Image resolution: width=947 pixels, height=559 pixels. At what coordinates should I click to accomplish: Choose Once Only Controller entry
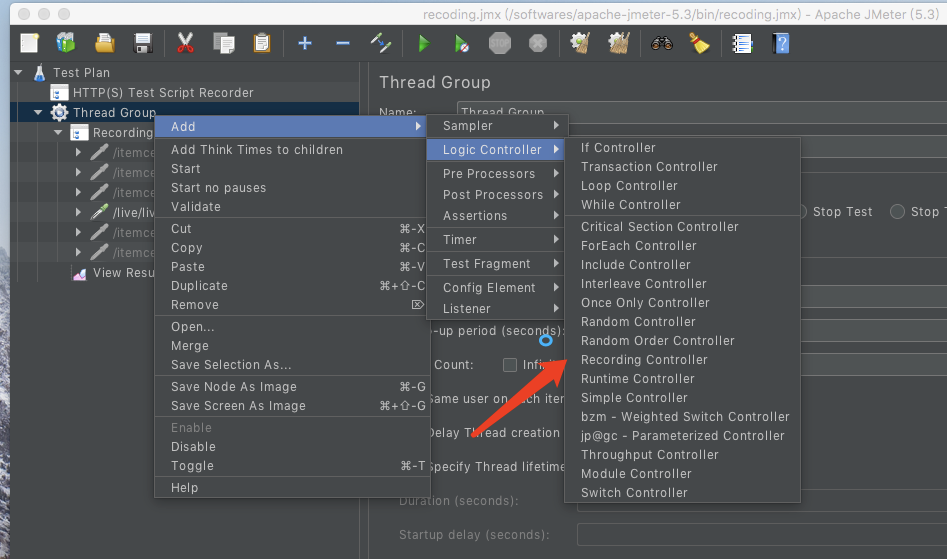[682, 303]
